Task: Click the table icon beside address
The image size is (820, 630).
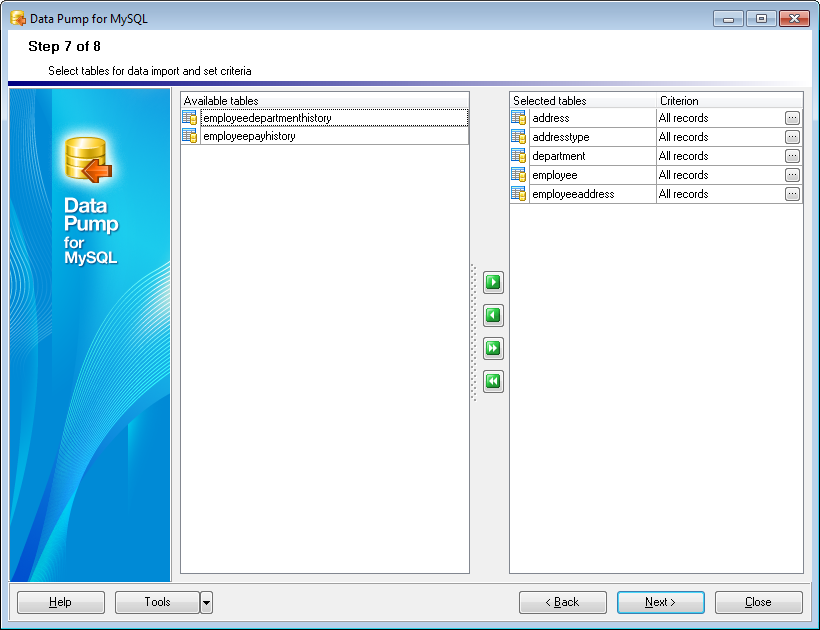Action: pos(519,118)
